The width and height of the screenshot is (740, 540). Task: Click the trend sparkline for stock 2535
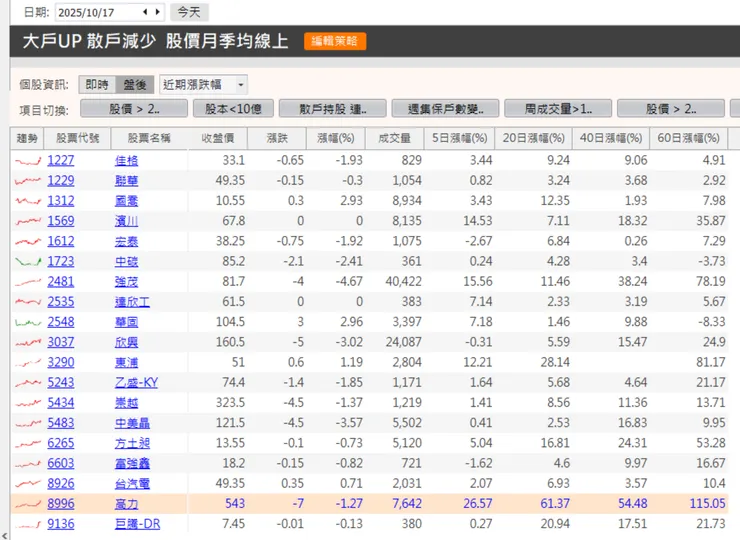[28, 302]
